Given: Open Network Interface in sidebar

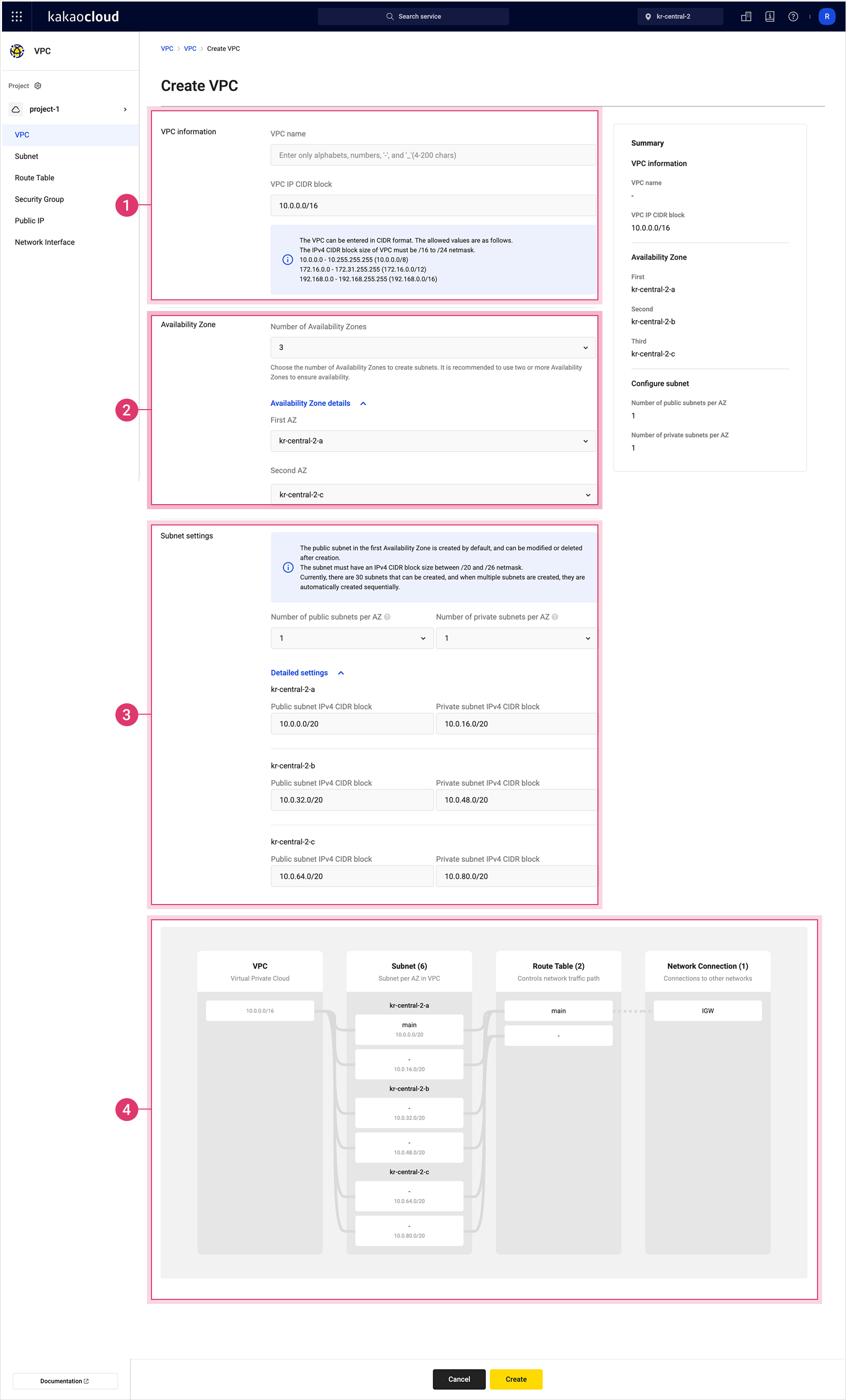Looking at the screenshot, I should click(x=70, y=242).
